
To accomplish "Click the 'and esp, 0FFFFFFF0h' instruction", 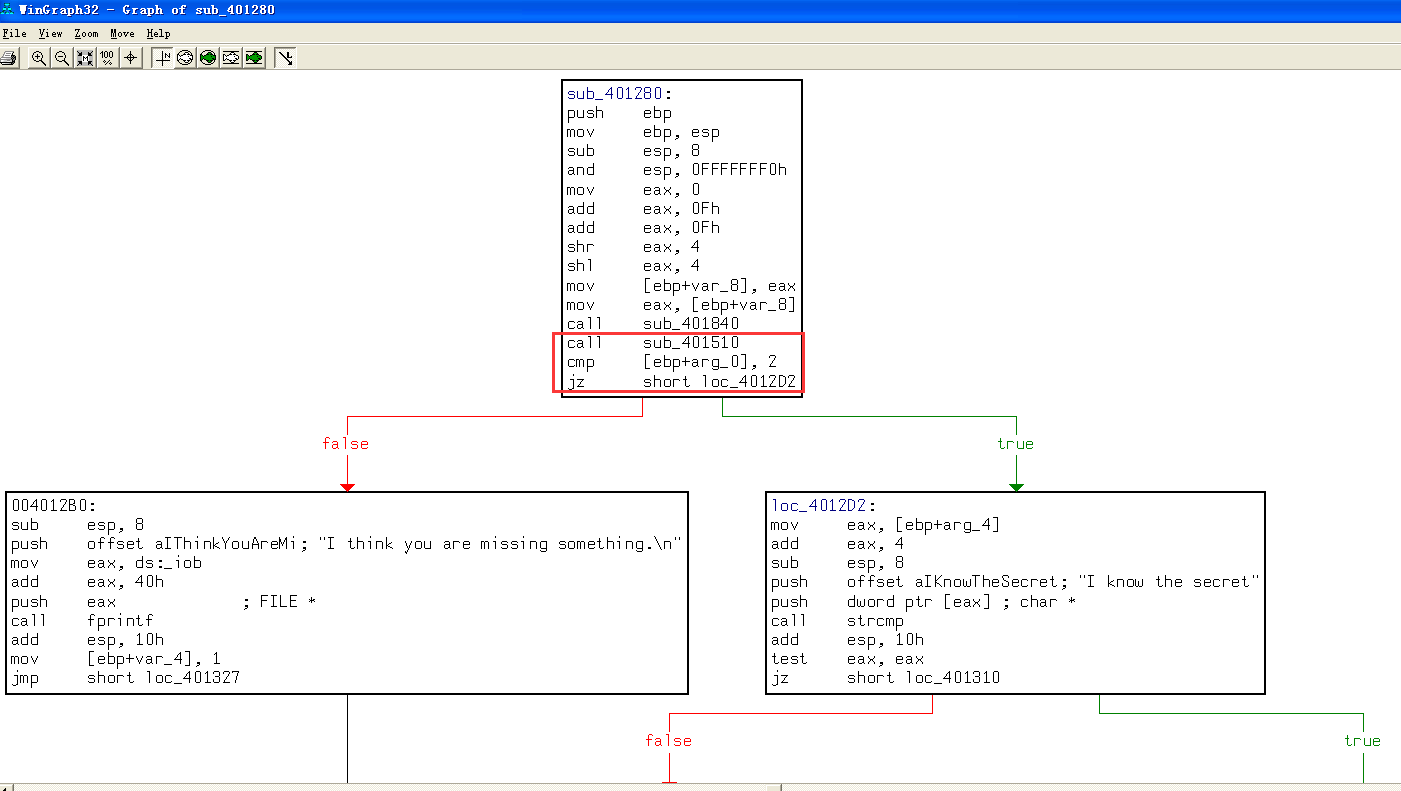I will click(x=676, y=170).
